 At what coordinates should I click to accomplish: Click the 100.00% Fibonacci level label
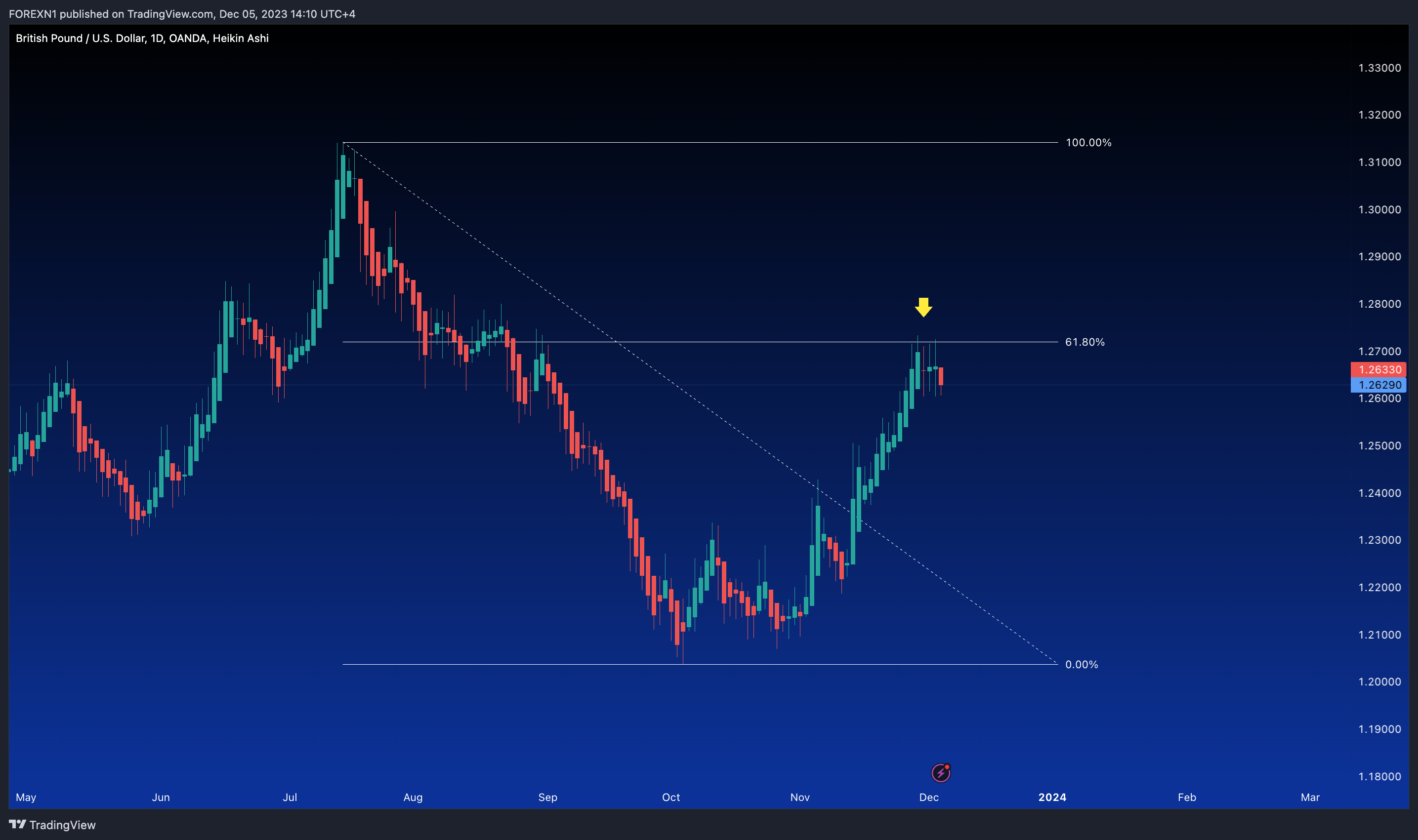tap(1088, 143)
